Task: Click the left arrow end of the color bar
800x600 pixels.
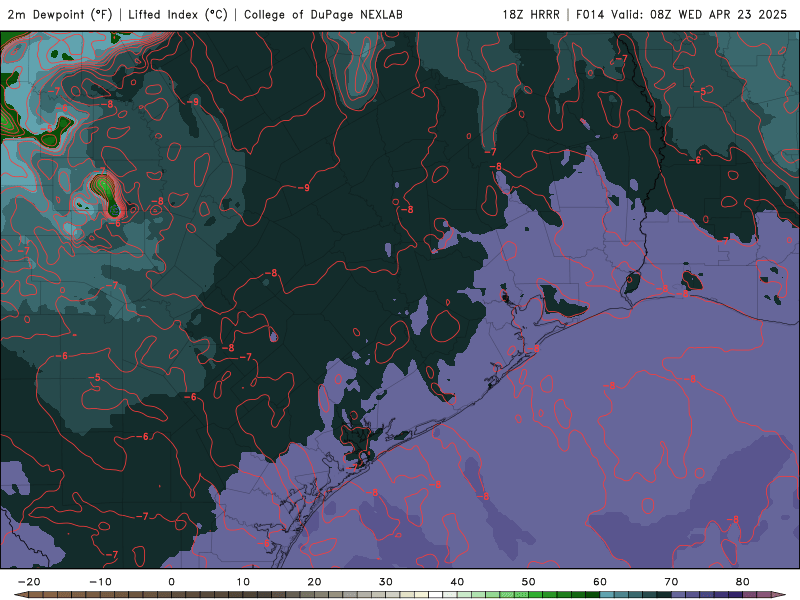Action: point(21,595)
